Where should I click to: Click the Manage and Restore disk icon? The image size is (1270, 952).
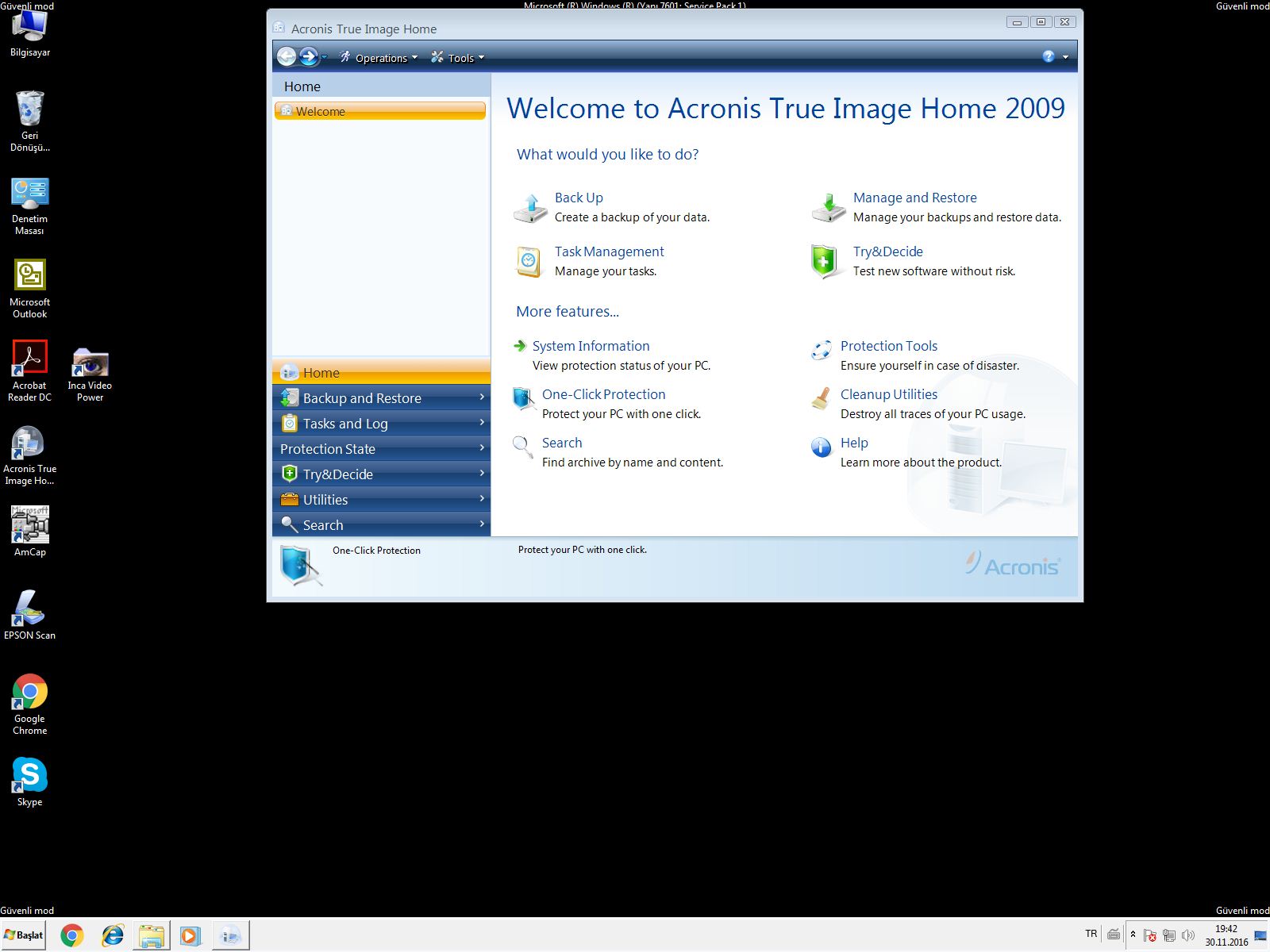pyautogui.click(x=829, y=207)
